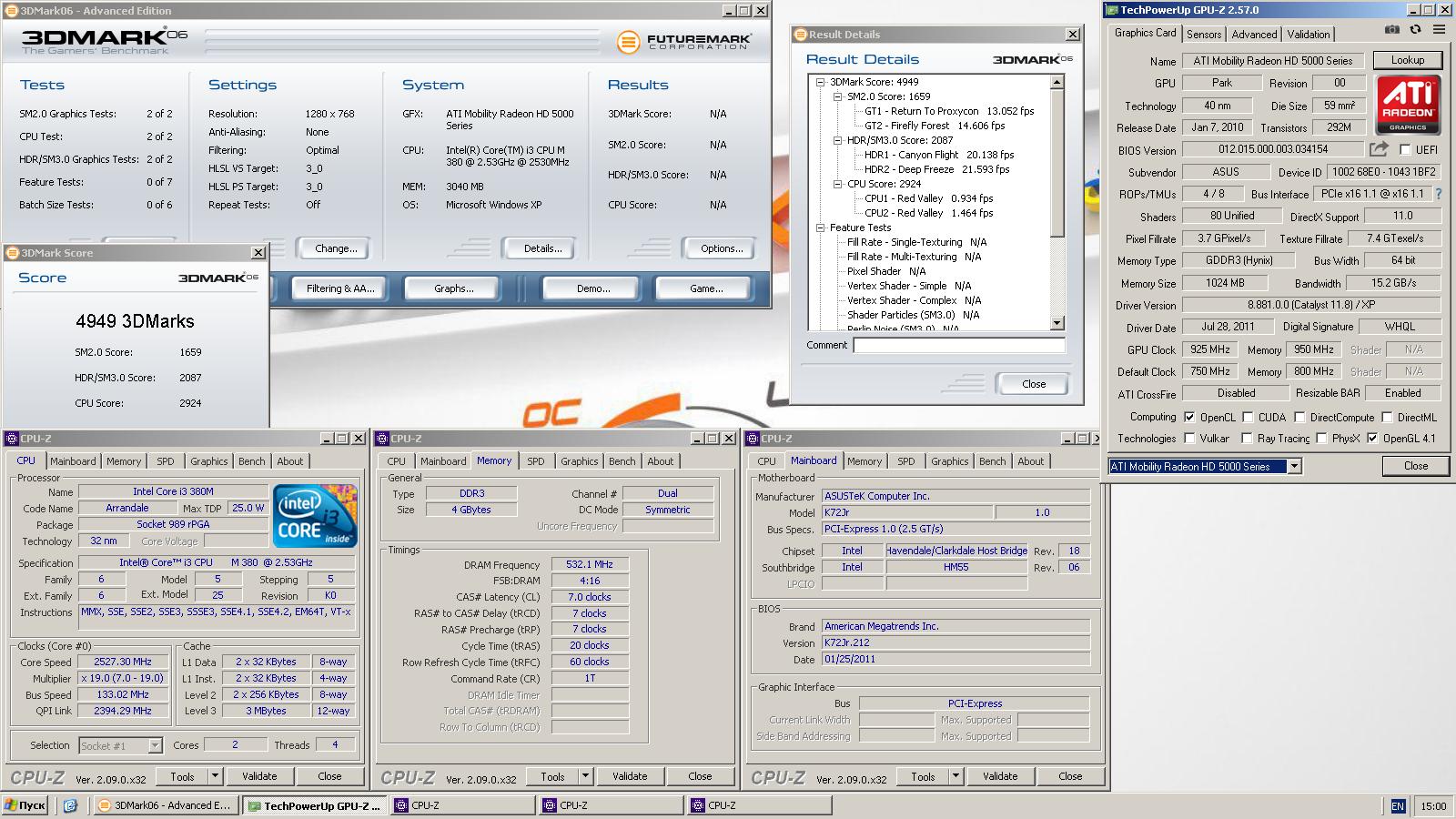Click the Lookup button in GPU-Z
Image resolution: width=1456 pixels, height=819 pixels.
(1408, 60)
